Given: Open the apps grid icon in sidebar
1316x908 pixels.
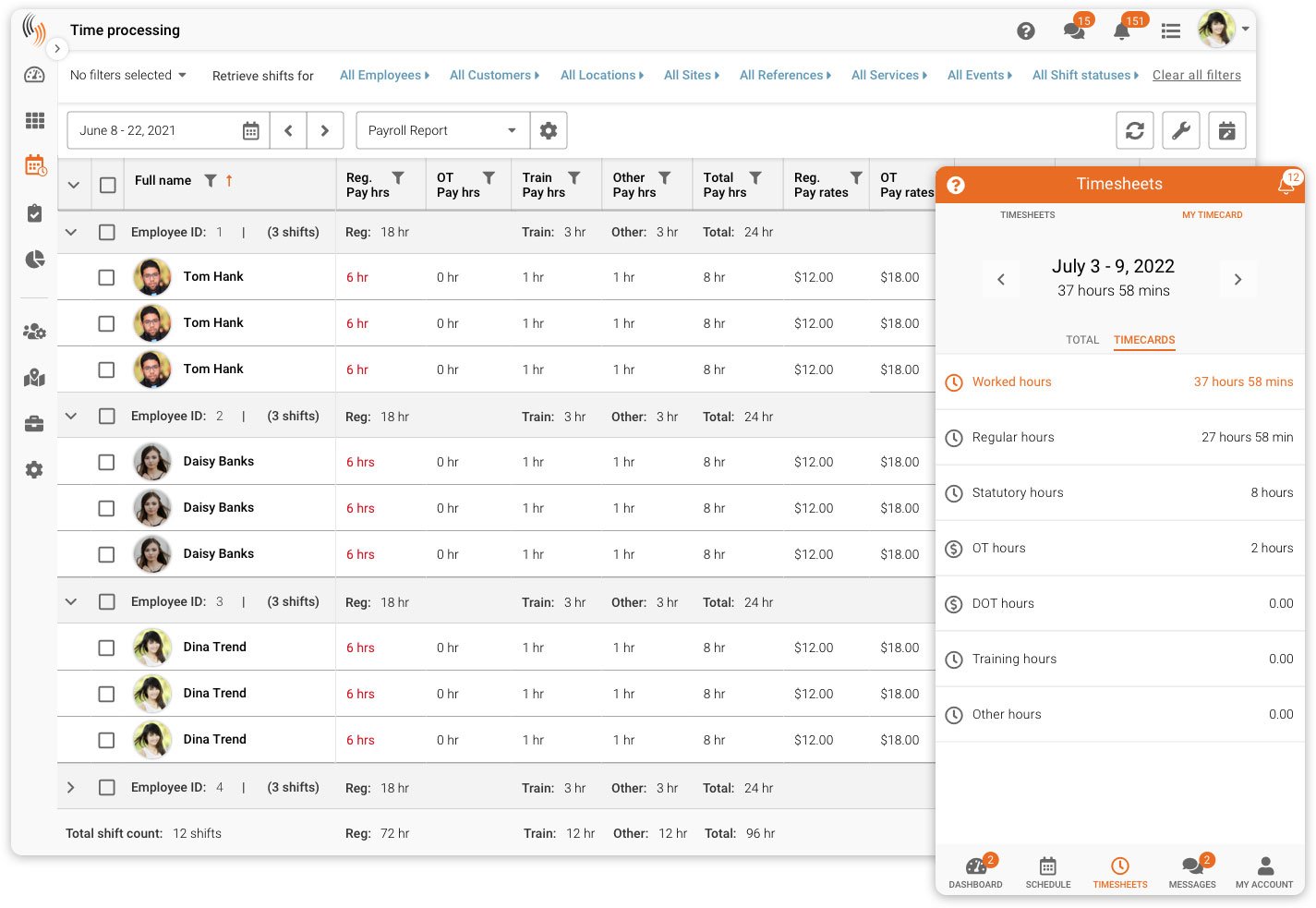Looking at the screenshot, I should (35, 121).
